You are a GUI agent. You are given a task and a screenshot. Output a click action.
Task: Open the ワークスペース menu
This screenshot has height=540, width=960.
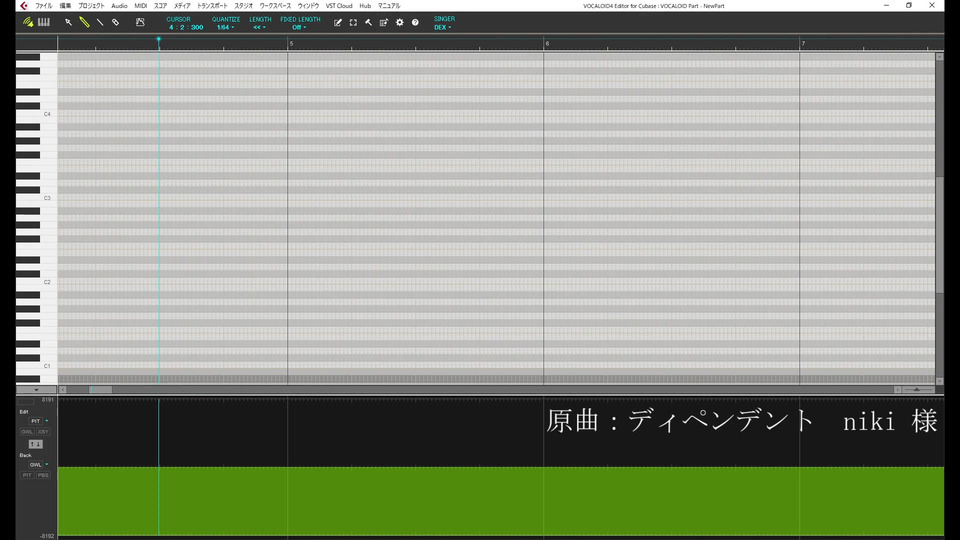coord(276,6)
